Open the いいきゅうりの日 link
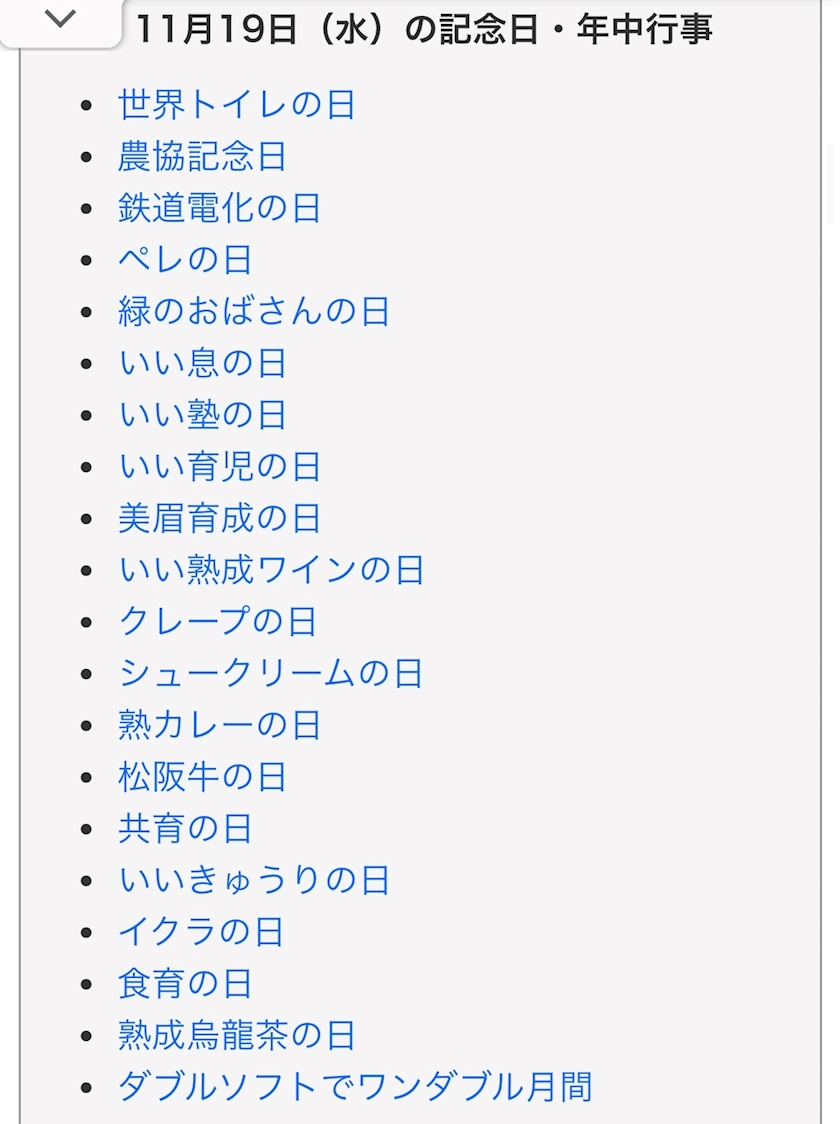The image size is (840, 1124). [x=254, y=880]
